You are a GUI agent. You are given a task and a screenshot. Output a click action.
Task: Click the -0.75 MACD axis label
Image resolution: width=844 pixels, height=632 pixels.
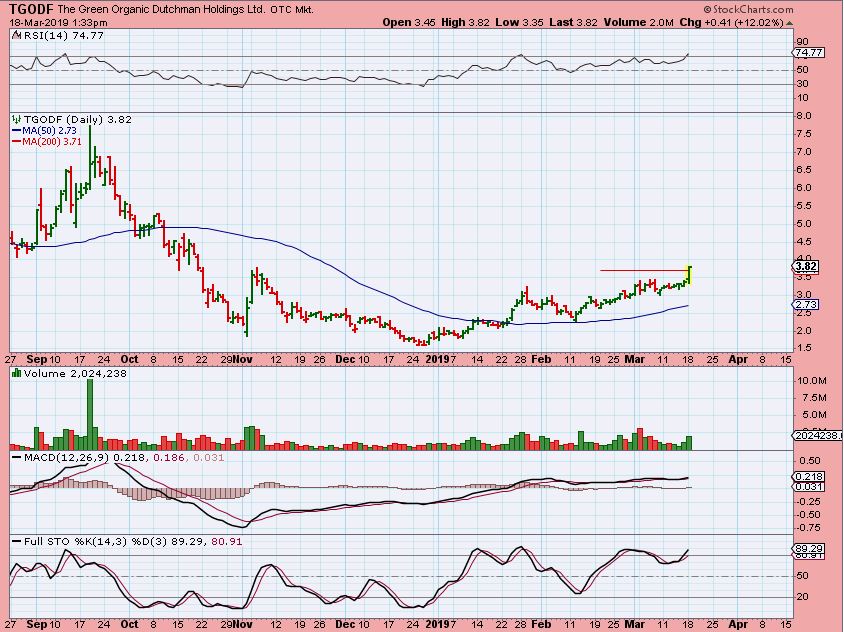[x=809, y=528]
